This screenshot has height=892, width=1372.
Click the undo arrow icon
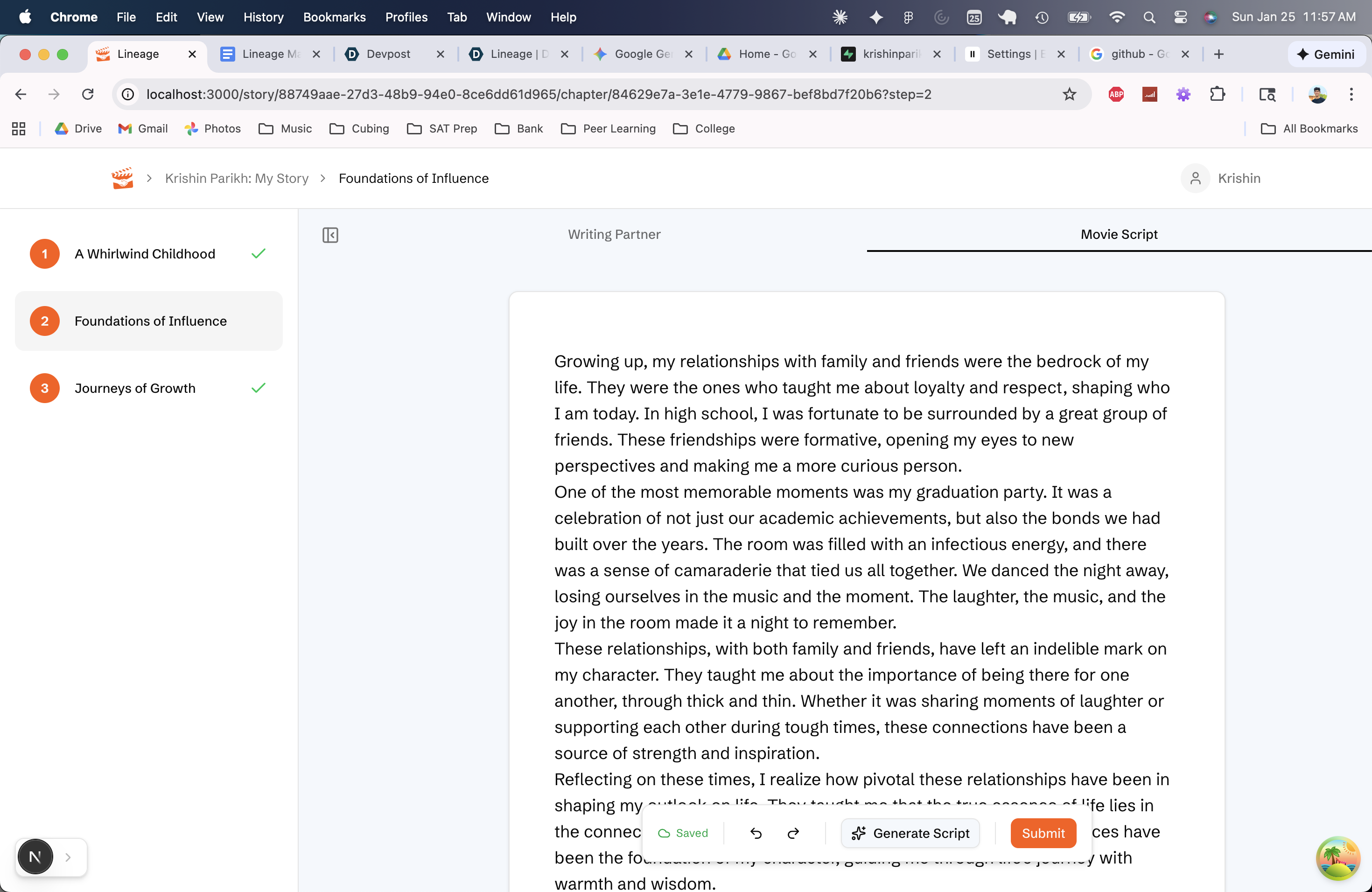coord(756,833)
